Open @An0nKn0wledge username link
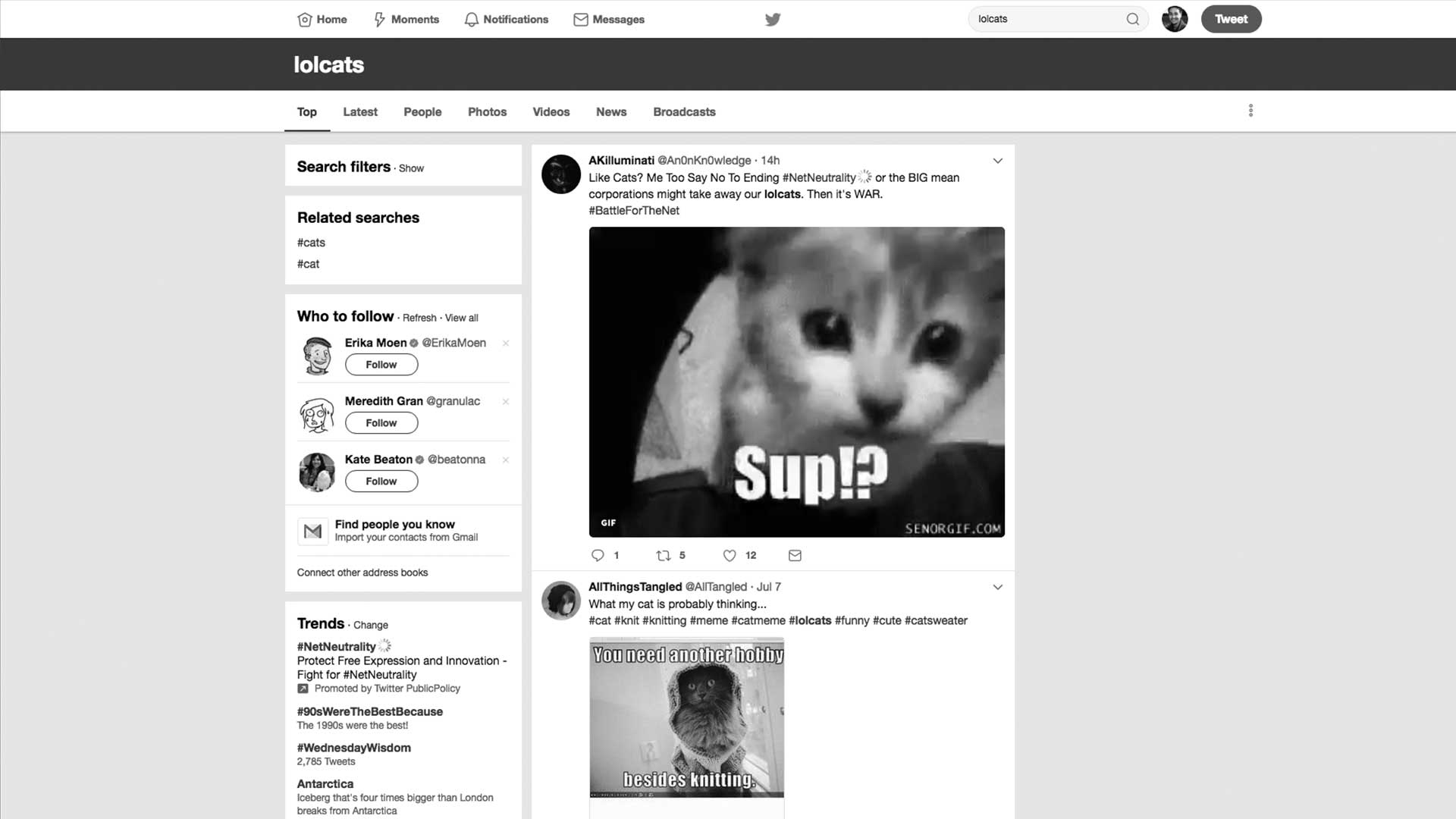This screenshot has width=1456, height=819. coord(704,161)
